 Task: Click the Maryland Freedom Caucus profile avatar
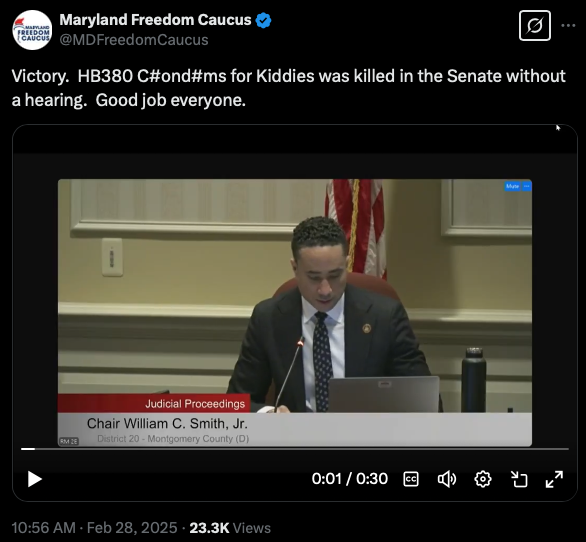pyautogui.click(x=32, y=30)
